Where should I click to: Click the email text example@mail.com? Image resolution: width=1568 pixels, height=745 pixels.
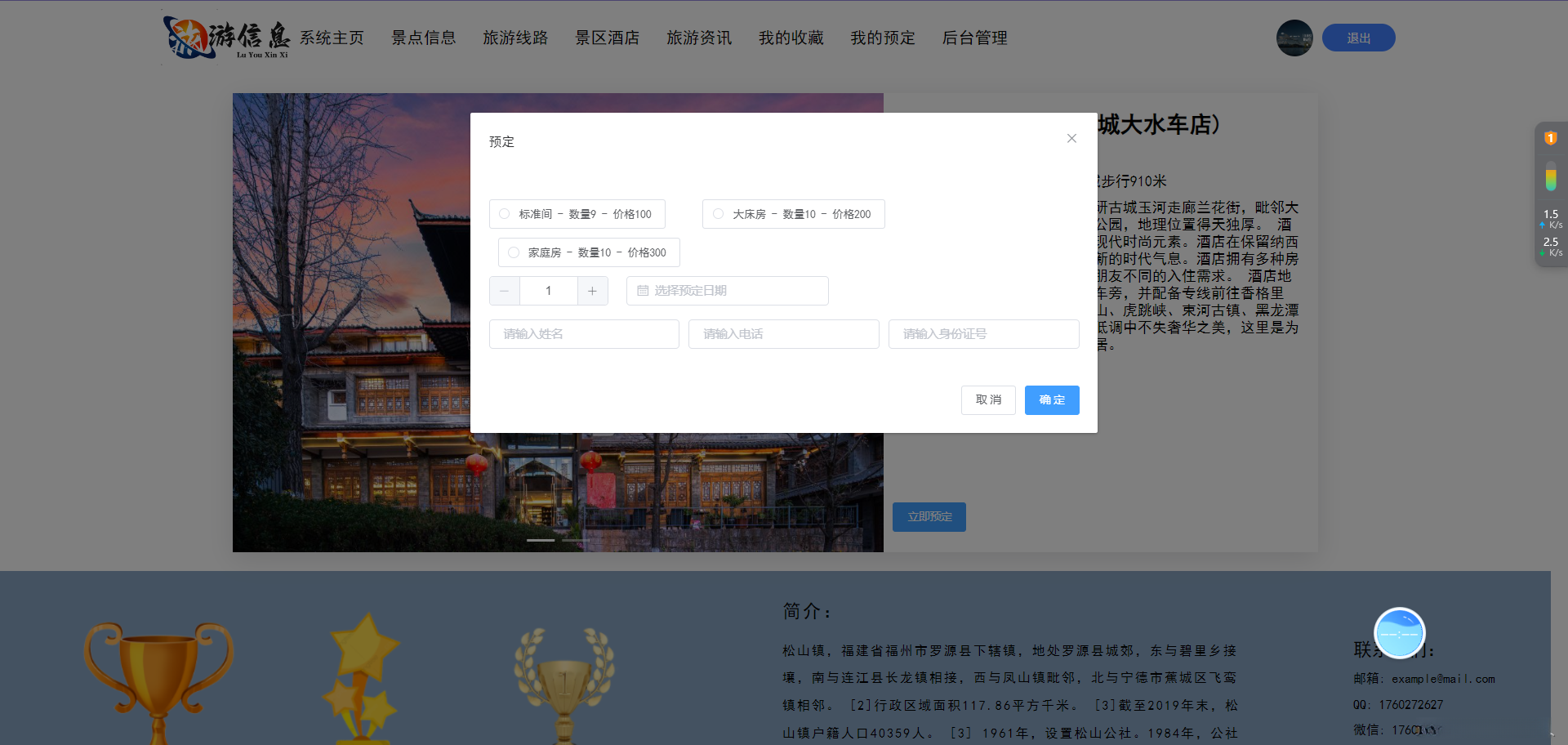(x=1443, y=679)
